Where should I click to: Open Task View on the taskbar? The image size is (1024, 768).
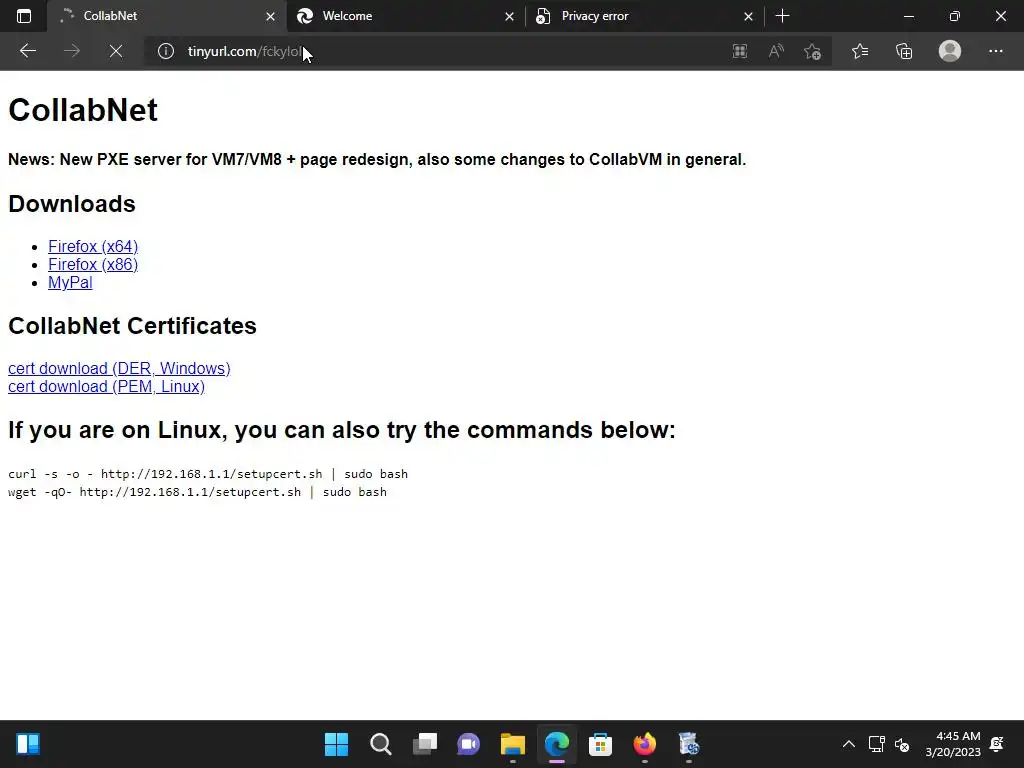[x=424, y=744]
